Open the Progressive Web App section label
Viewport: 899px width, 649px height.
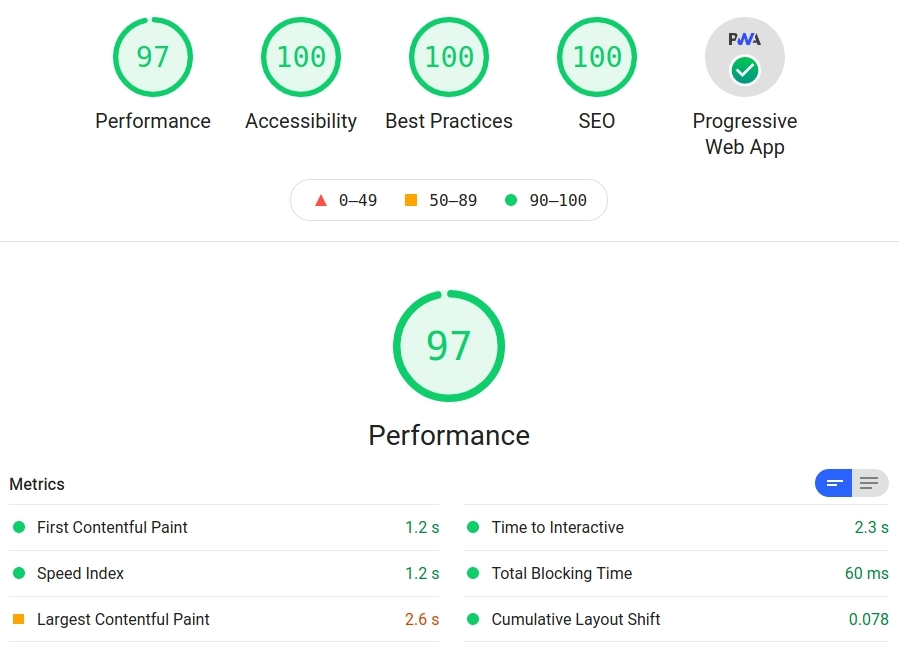click(x=745, y=134)
